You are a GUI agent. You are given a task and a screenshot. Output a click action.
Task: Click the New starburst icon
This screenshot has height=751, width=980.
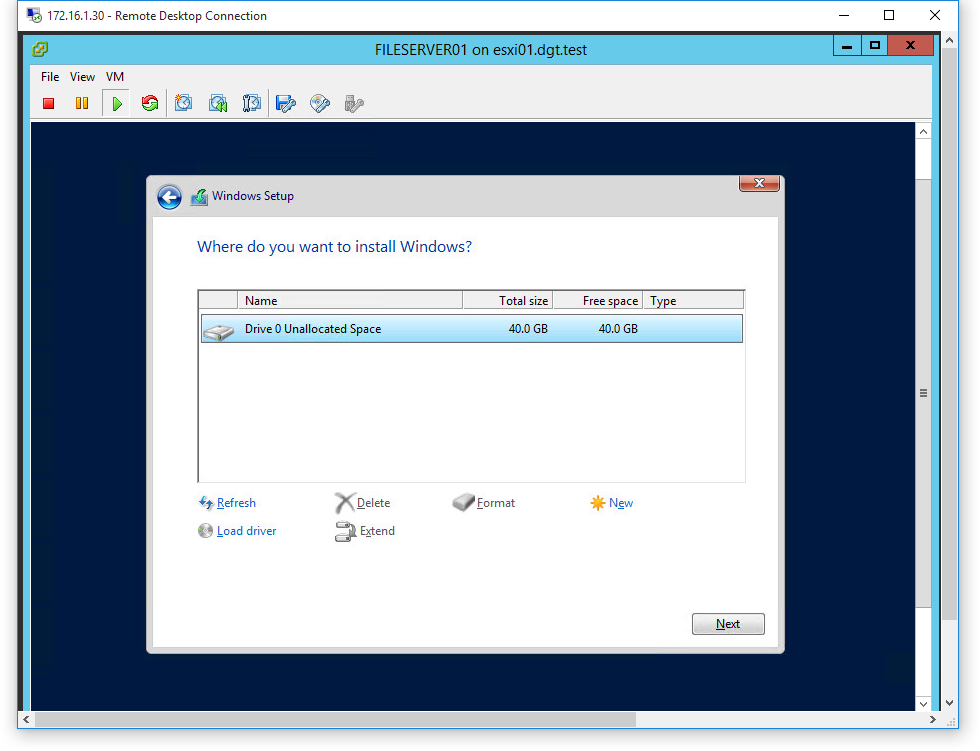598,503
